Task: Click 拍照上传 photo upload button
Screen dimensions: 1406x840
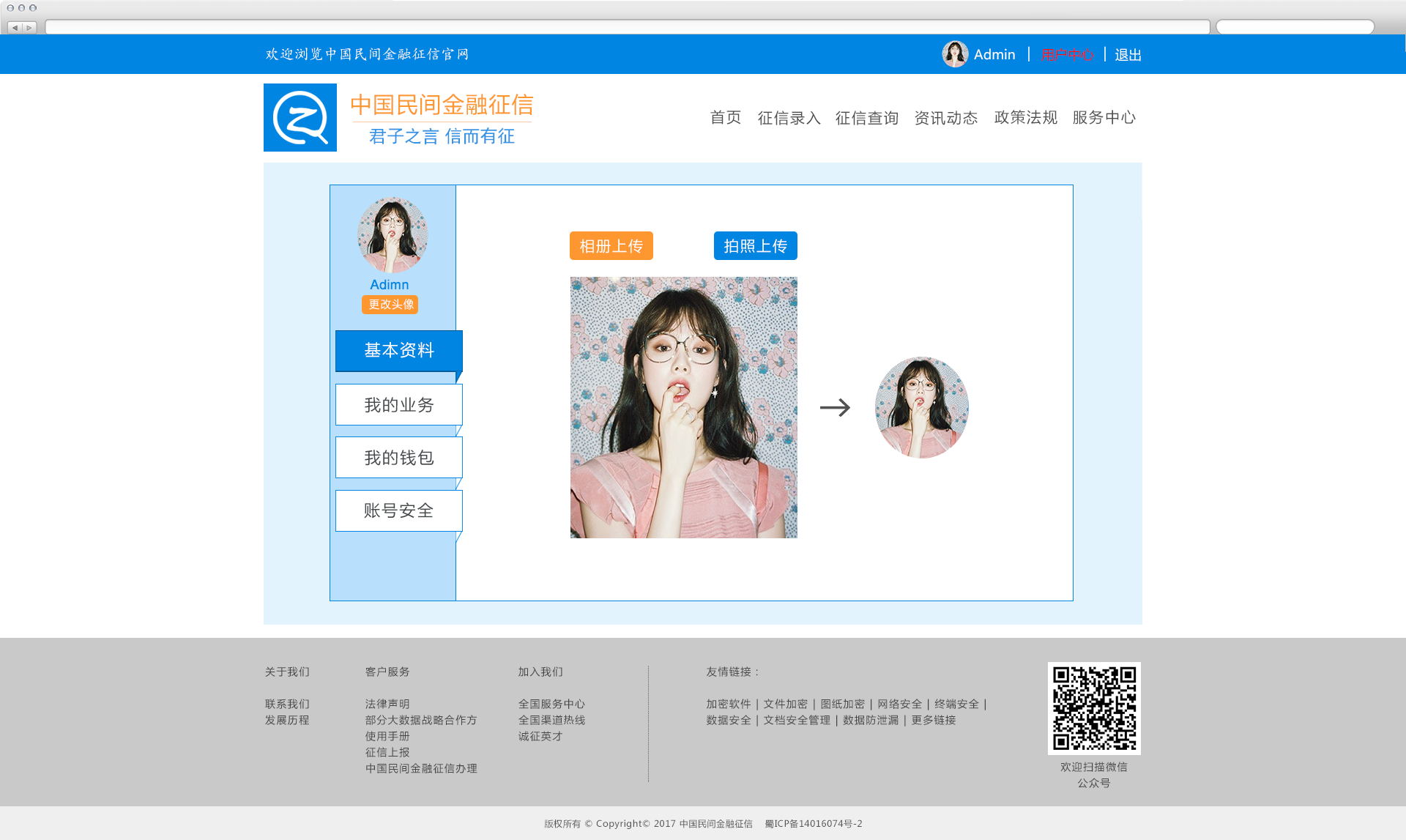Action: [756, 246]
